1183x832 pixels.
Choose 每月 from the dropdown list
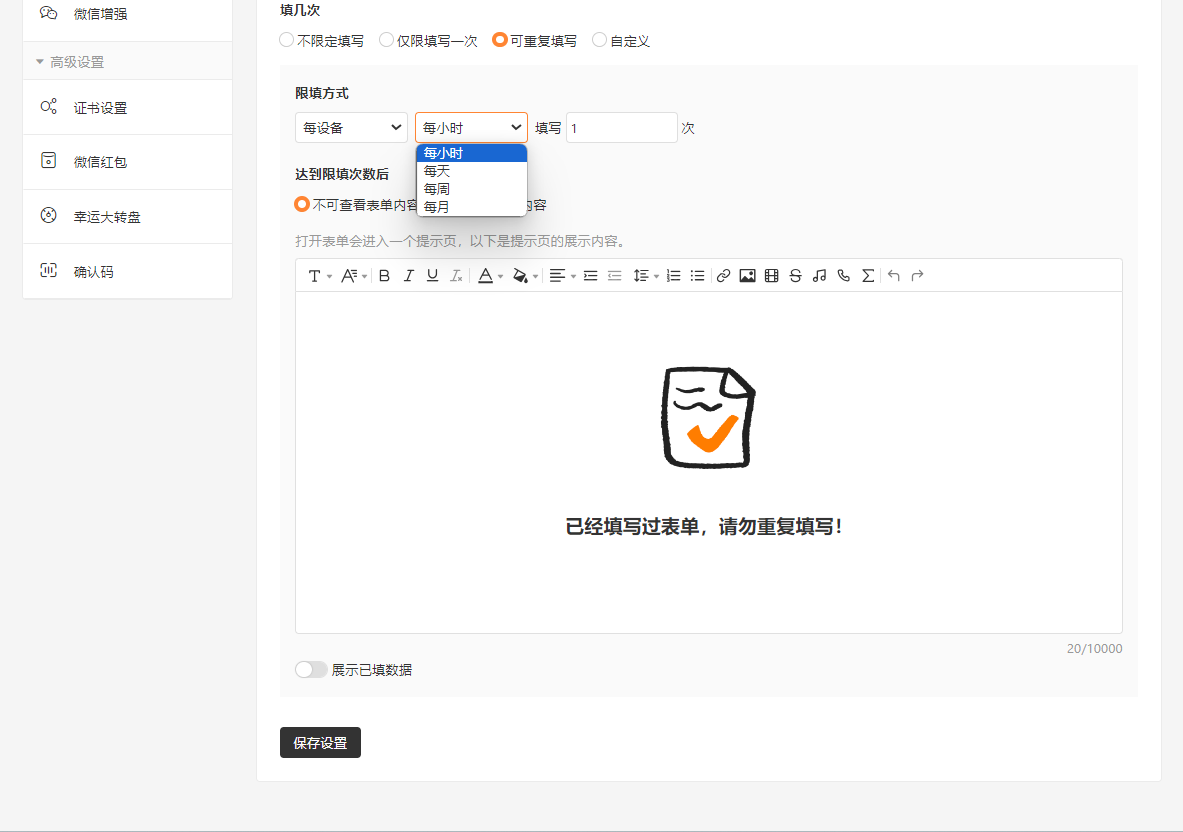472,207
